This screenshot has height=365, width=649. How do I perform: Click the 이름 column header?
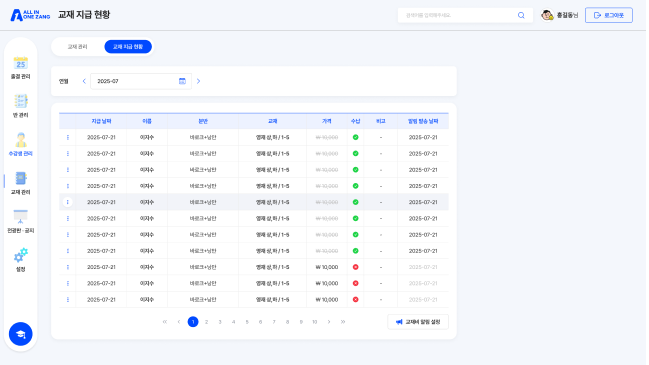click(x=147, y=121)
